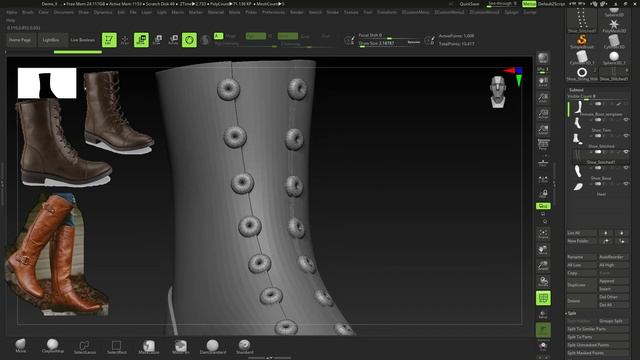The height and width of the screenshot is (360, 640).
Task: Collapse the Split section
Action: coord(572,313)
